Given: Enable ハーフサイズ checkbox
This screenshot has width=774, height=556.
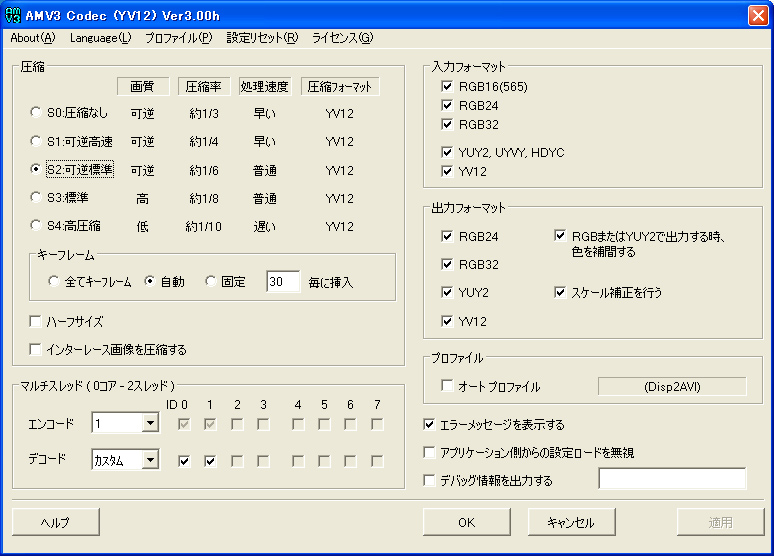Looking at the screenshot, I should pyautogui.click(x=36, y=321).
